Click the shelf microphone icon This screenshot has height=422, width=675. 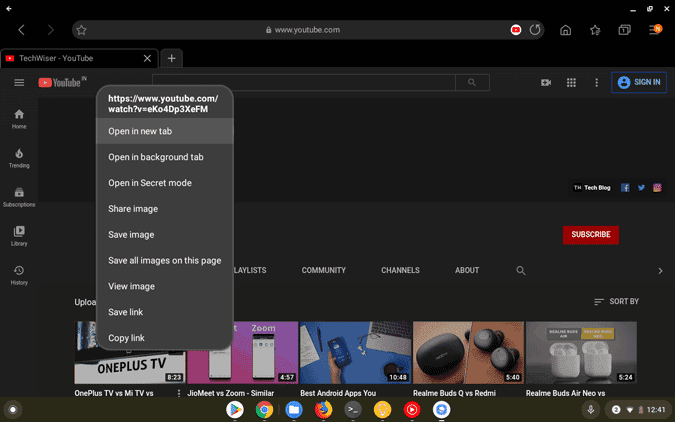point(591,410)
